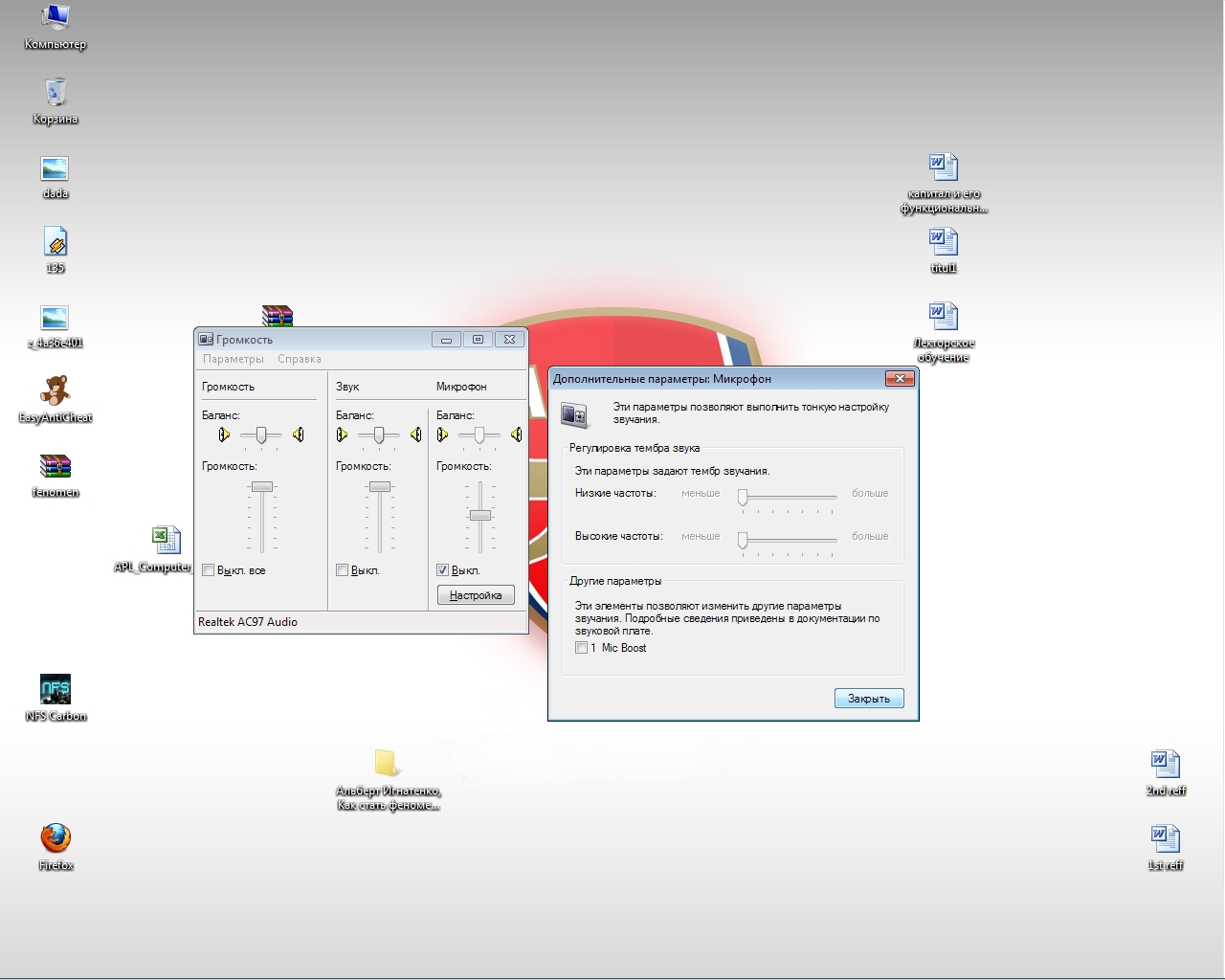Image resolution: width=1225 pixels, height=980 pixels.
Task: Click the Микрофон vertical volume slider
Action: click(480, 517)
